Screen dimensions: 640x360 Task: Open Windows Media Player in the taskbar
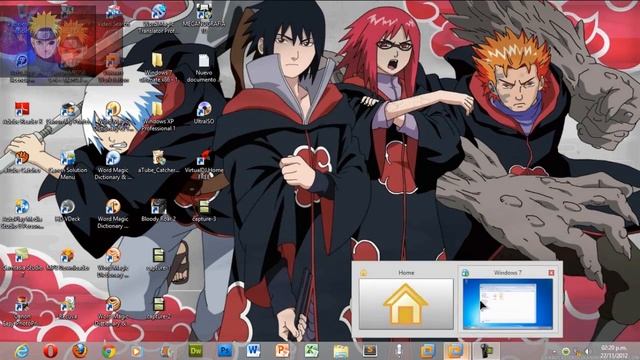point(137,351)
